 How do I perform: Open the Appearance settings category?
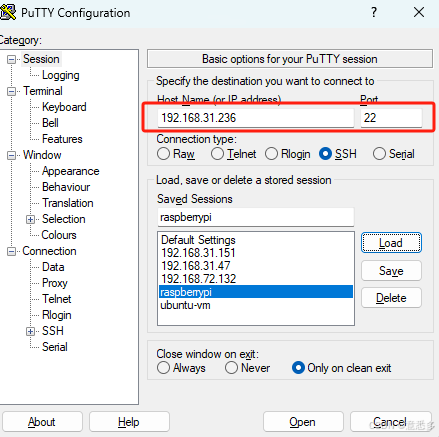71,171
